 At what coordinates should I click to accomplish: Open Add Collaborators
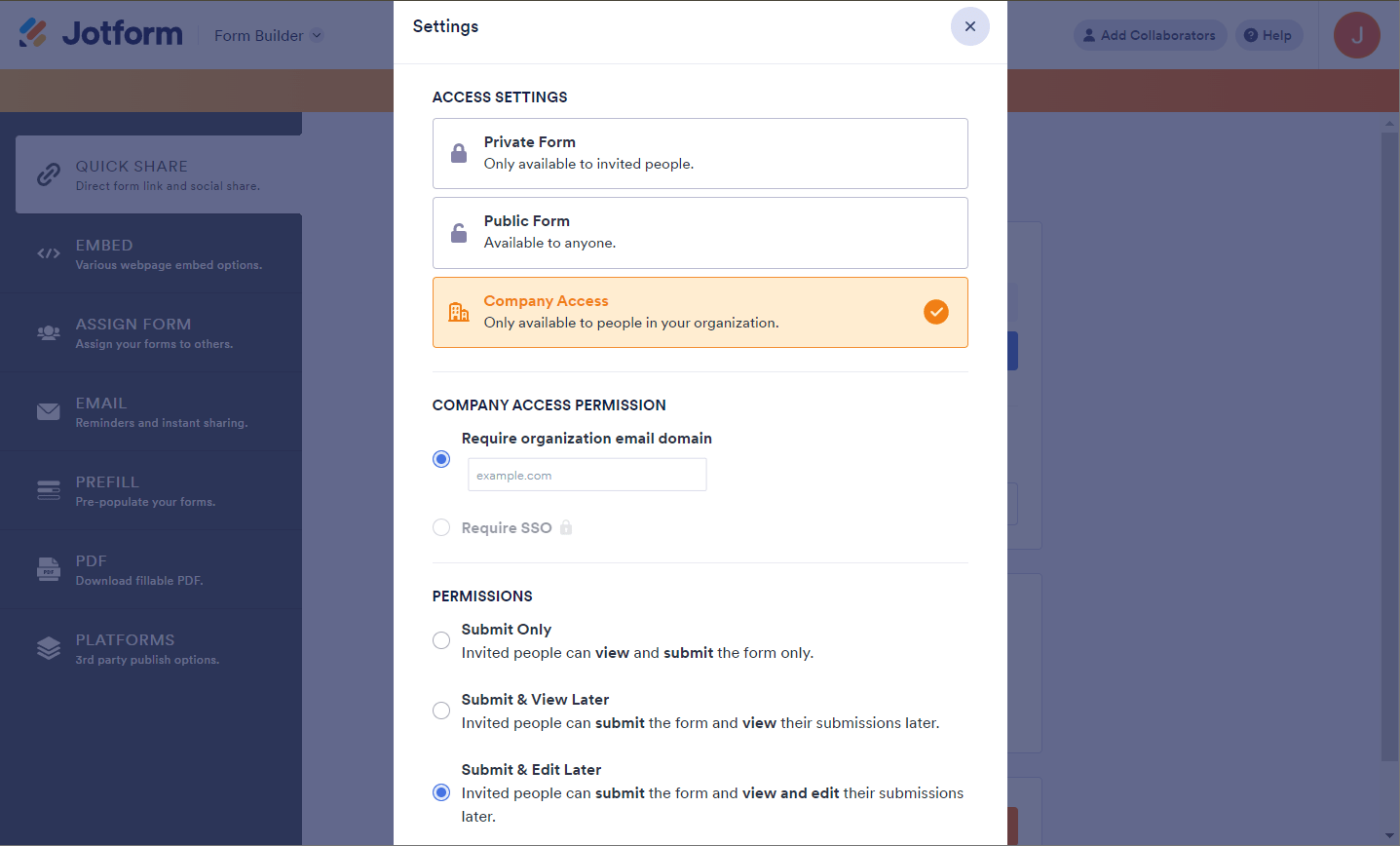(1150, 35)
